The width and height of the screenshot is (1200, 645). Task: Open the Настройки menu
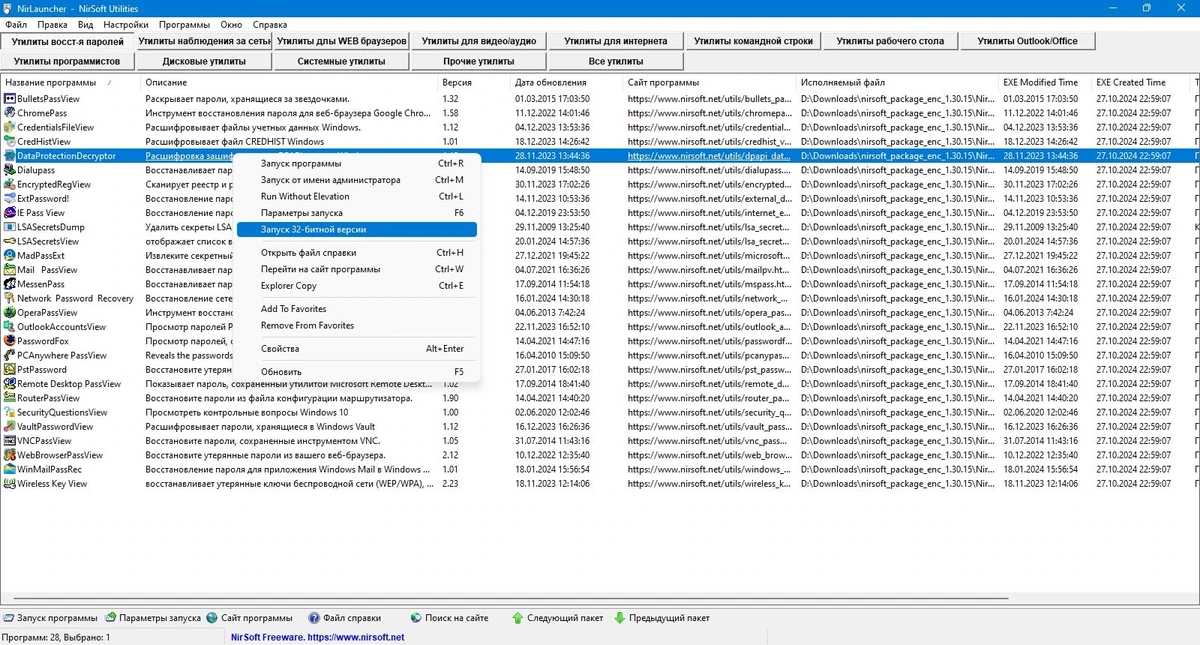tap(125, 24)
